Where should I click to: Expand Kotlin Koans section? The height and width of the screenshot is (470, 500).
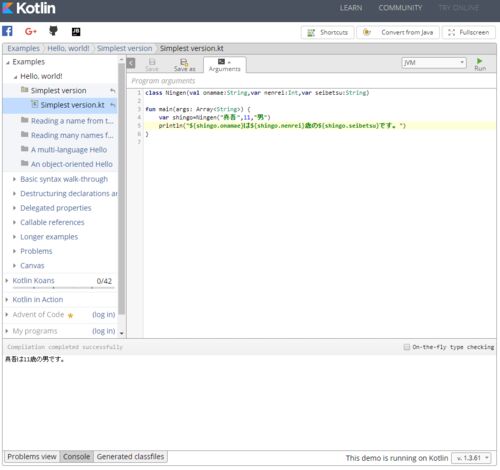7,281
